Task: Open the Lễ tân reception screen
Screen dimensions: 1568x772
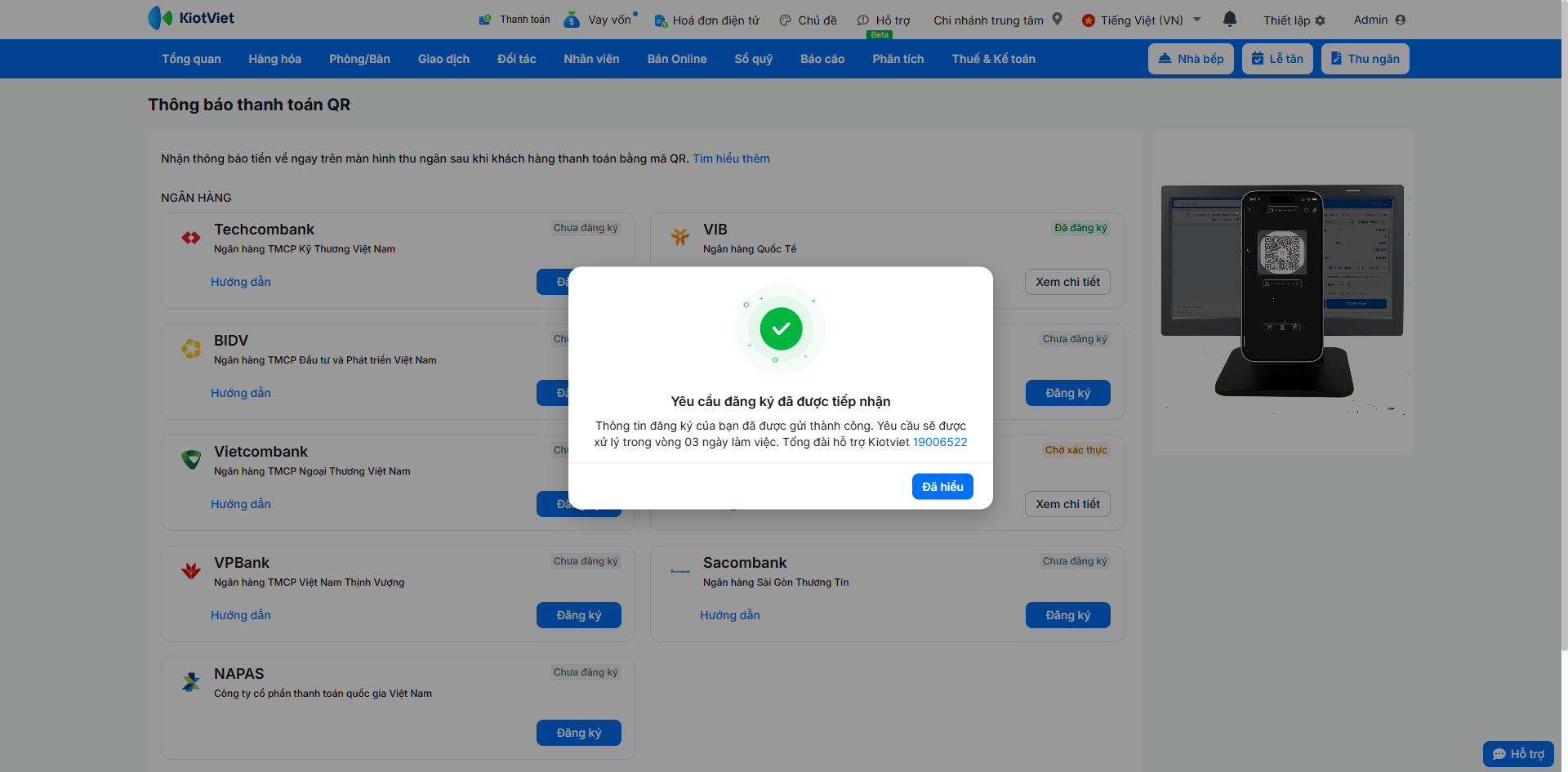Action: coord(1277,59)
